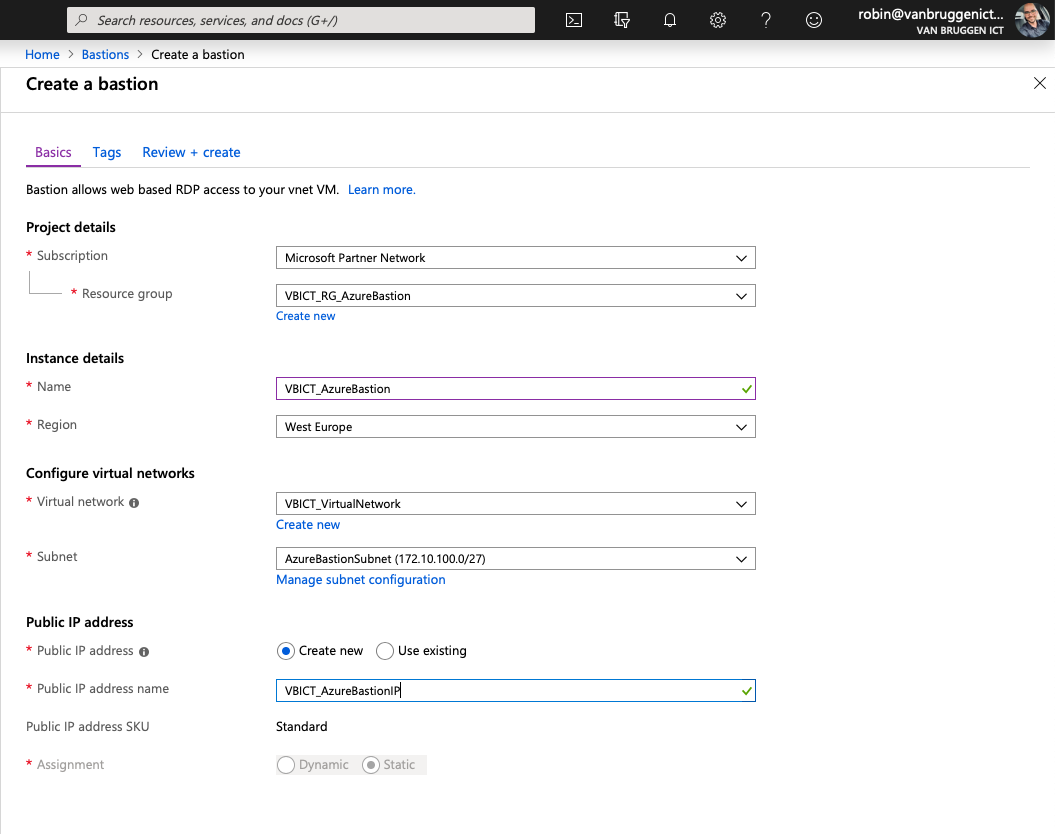Select the Dynamic assignment option

point(285,764)
